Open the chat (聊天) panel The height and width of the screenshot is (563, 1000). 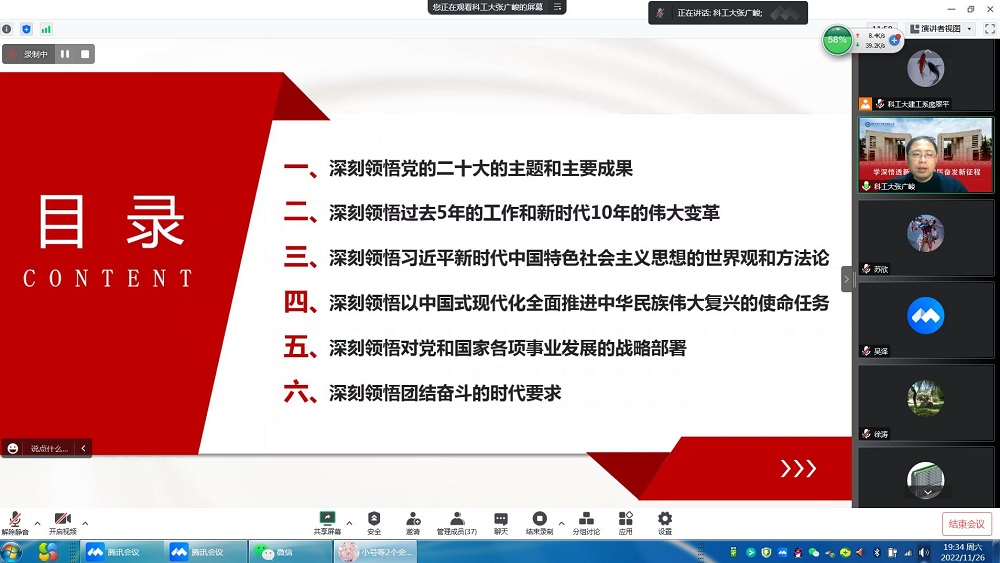pyautogui.click(x=501, y=521)
